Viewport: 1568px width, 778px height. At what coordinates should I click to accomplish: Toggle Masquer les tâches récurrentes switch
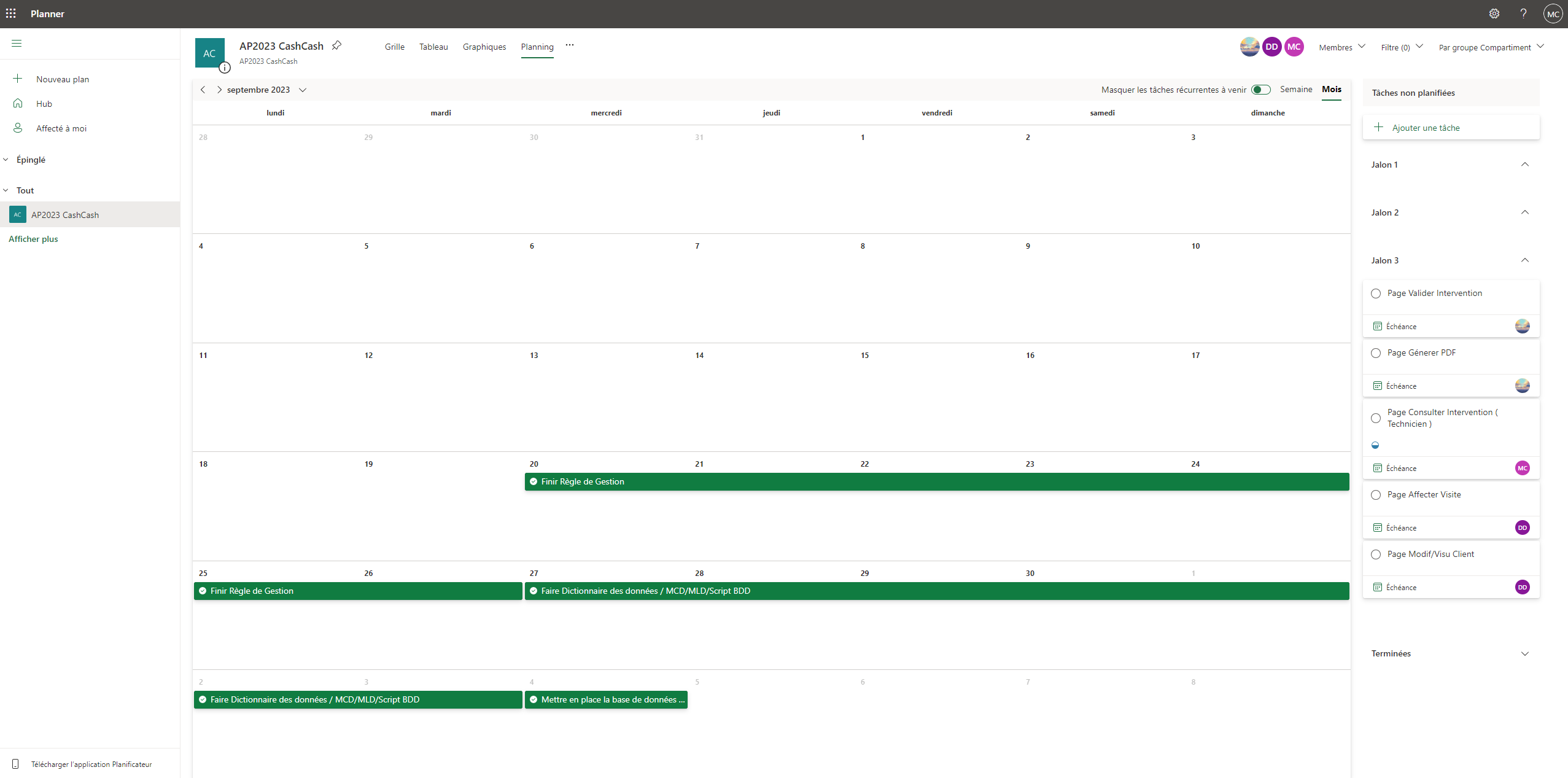pos(1261,90)
